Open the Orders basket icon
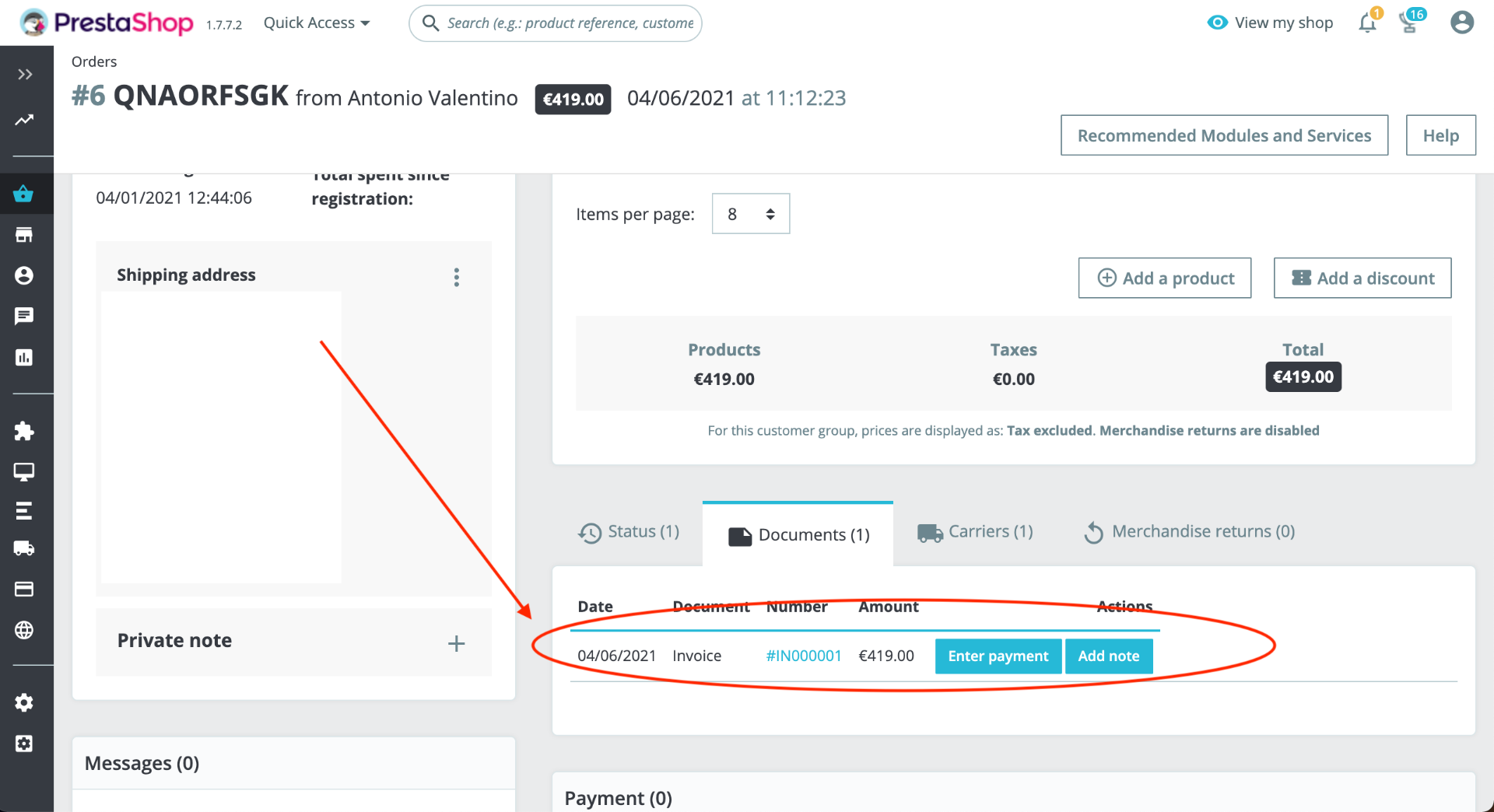 point(24,194)
